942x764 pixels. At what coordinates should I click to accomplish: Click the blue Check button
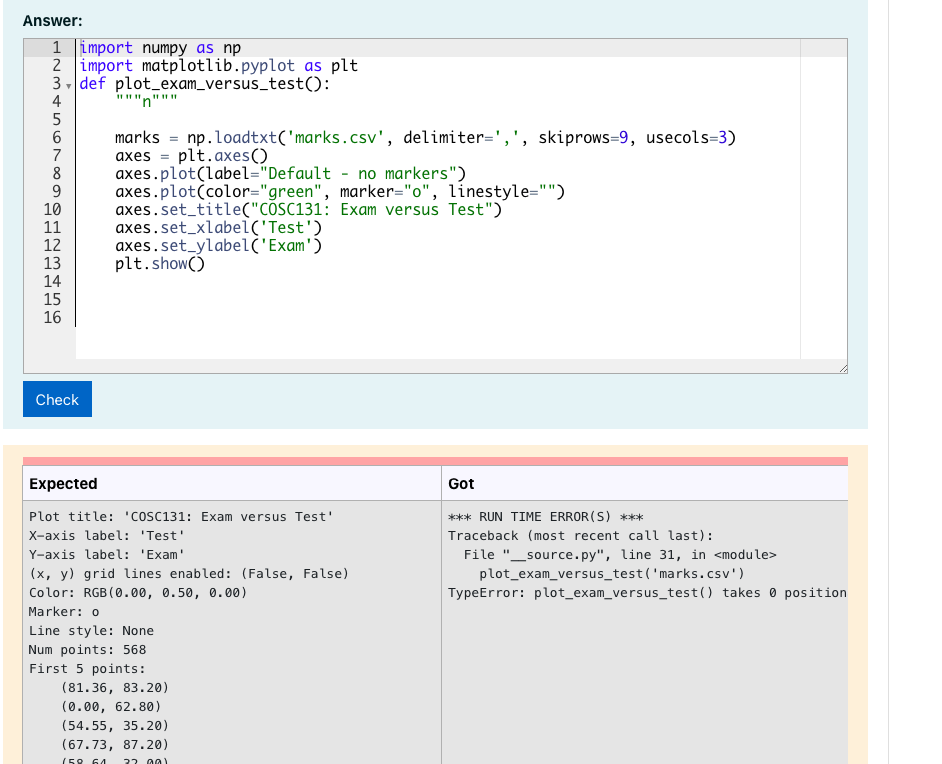[57, 399]
